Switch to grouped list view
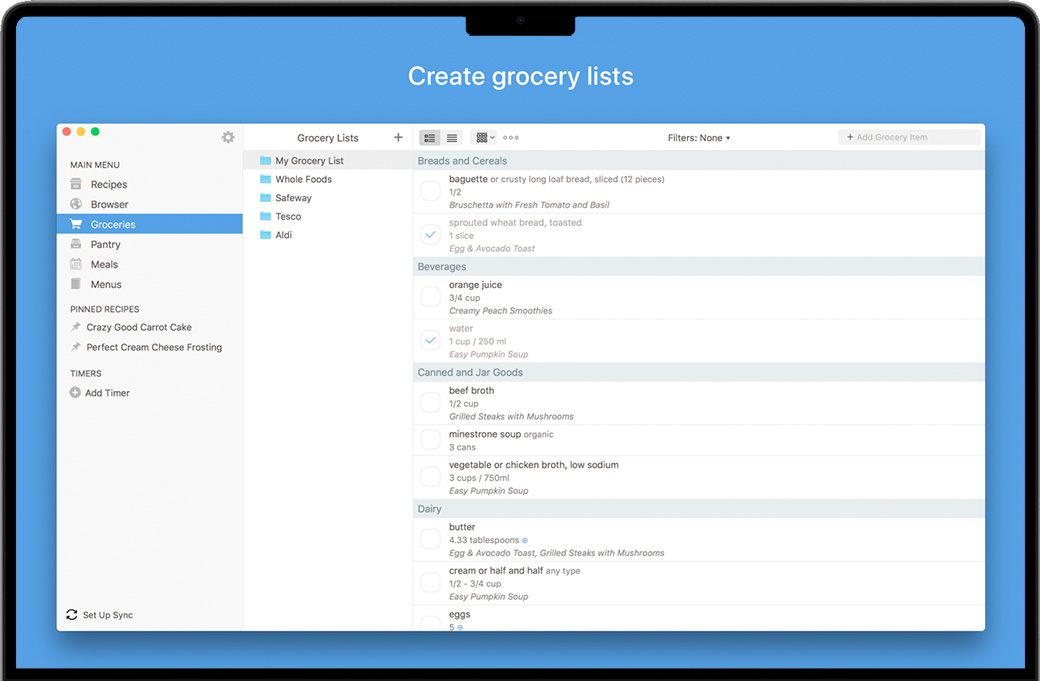This screenshot has width=1040, height=681. tap(429, 137)
